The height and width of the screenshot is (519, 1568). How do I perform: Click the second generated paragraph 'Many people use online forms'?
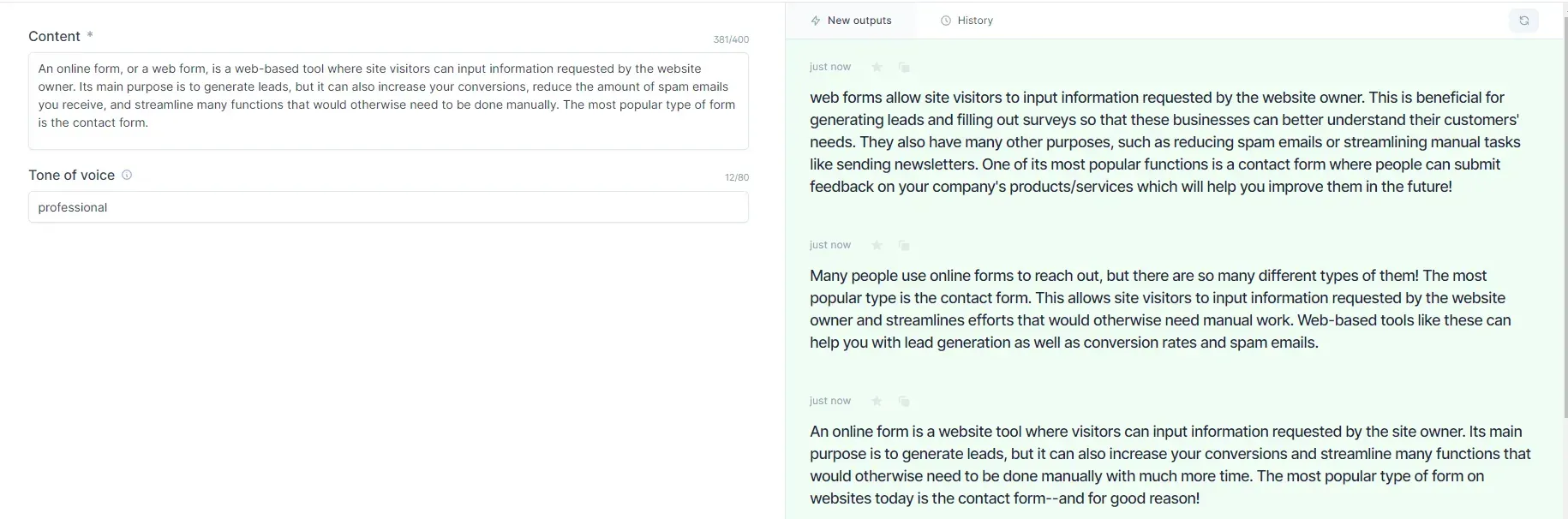point(1161,309)
